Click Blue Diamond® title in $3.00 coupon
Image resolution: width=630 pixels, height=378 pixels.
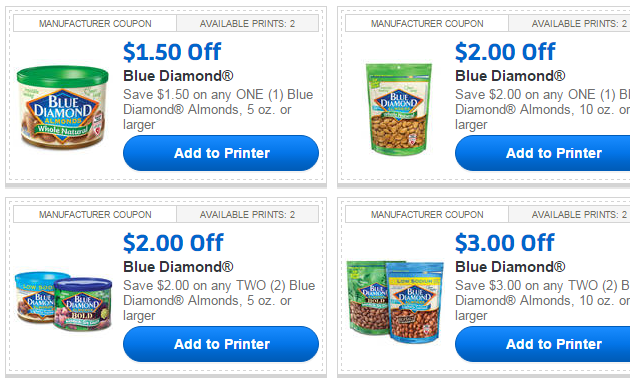point(510,266)
